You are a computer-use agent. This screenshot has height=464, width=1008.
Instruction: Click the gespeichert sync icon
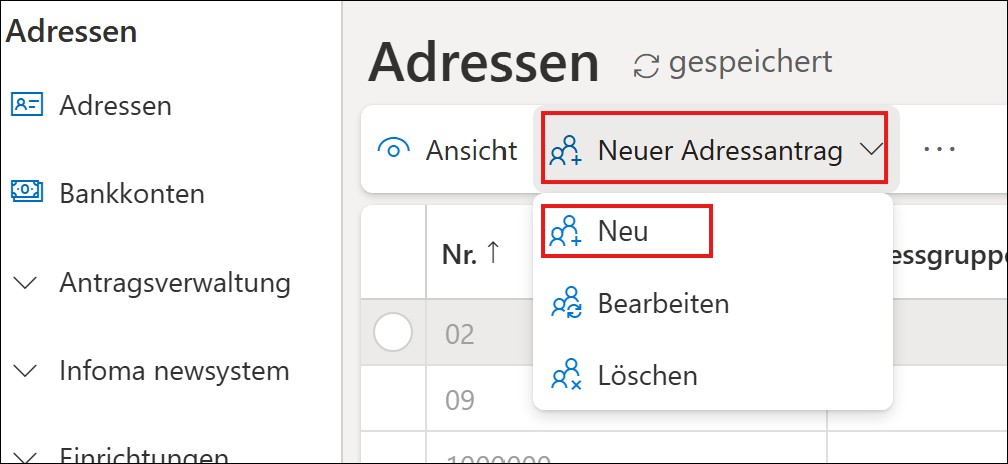[647, 65]
